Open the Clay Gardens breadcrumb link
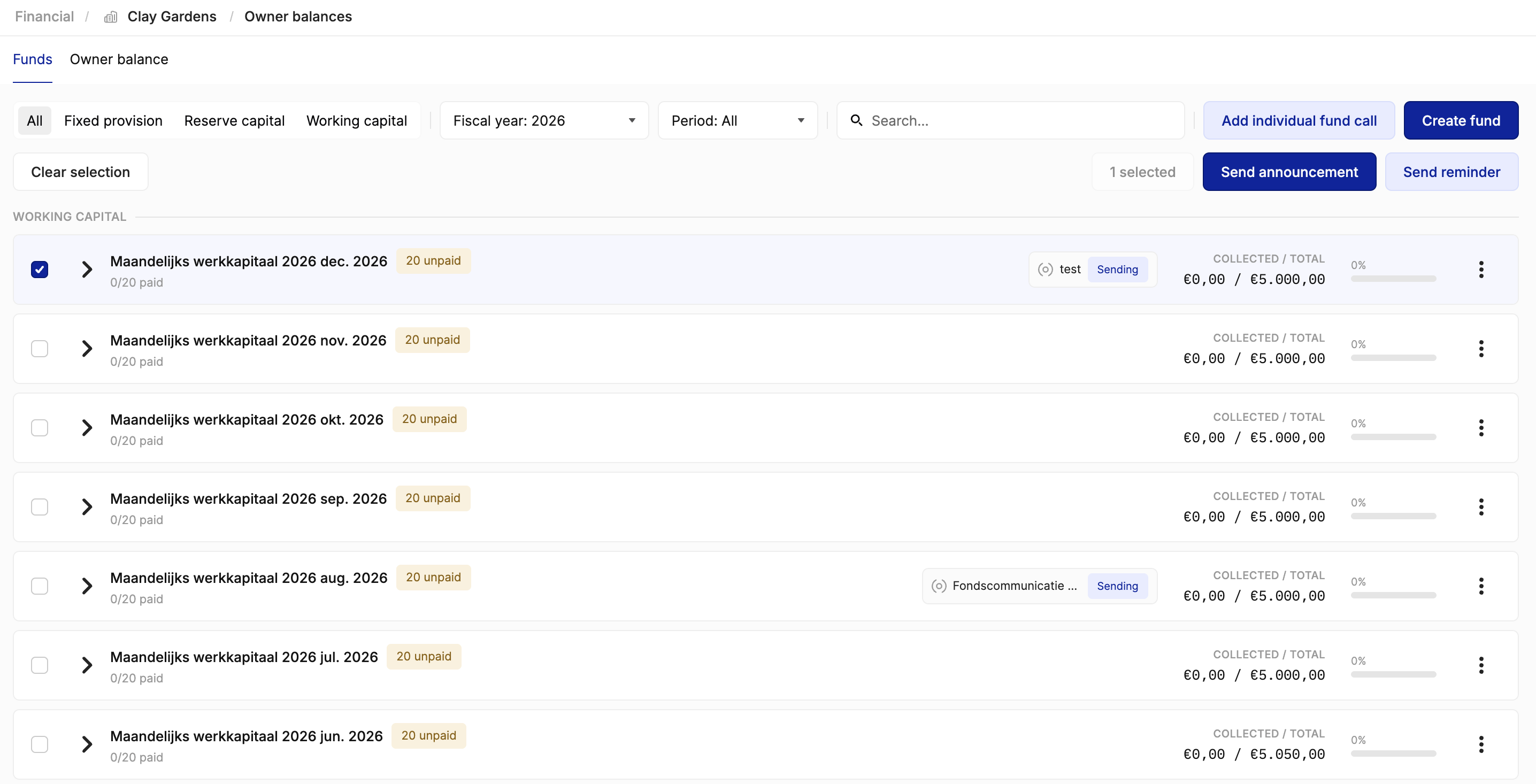Viewport: 1536px width, 784px height. (x=172, y=17)
